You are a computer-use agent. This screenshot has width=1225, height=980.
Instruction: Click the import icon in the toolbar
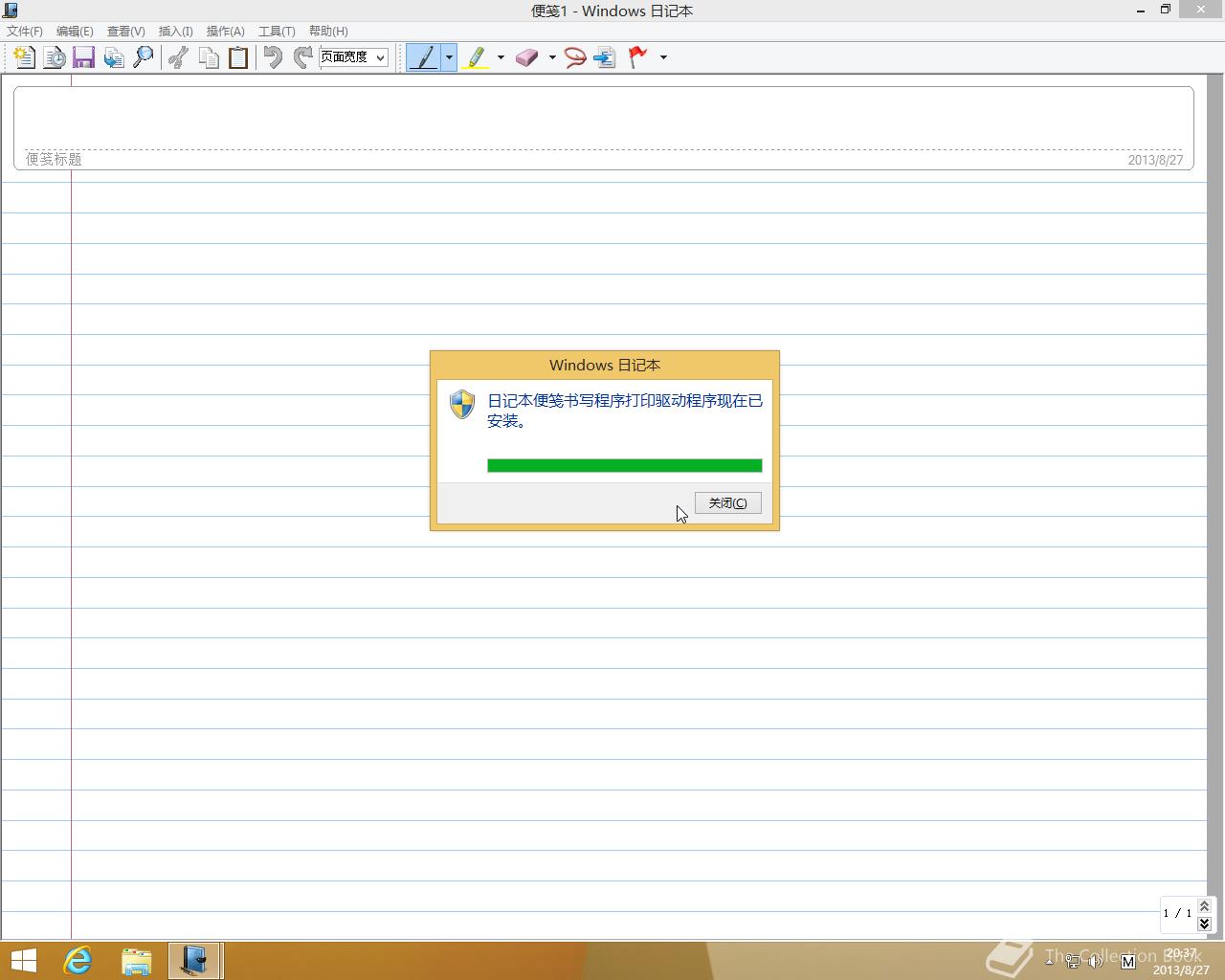point(114,57)
